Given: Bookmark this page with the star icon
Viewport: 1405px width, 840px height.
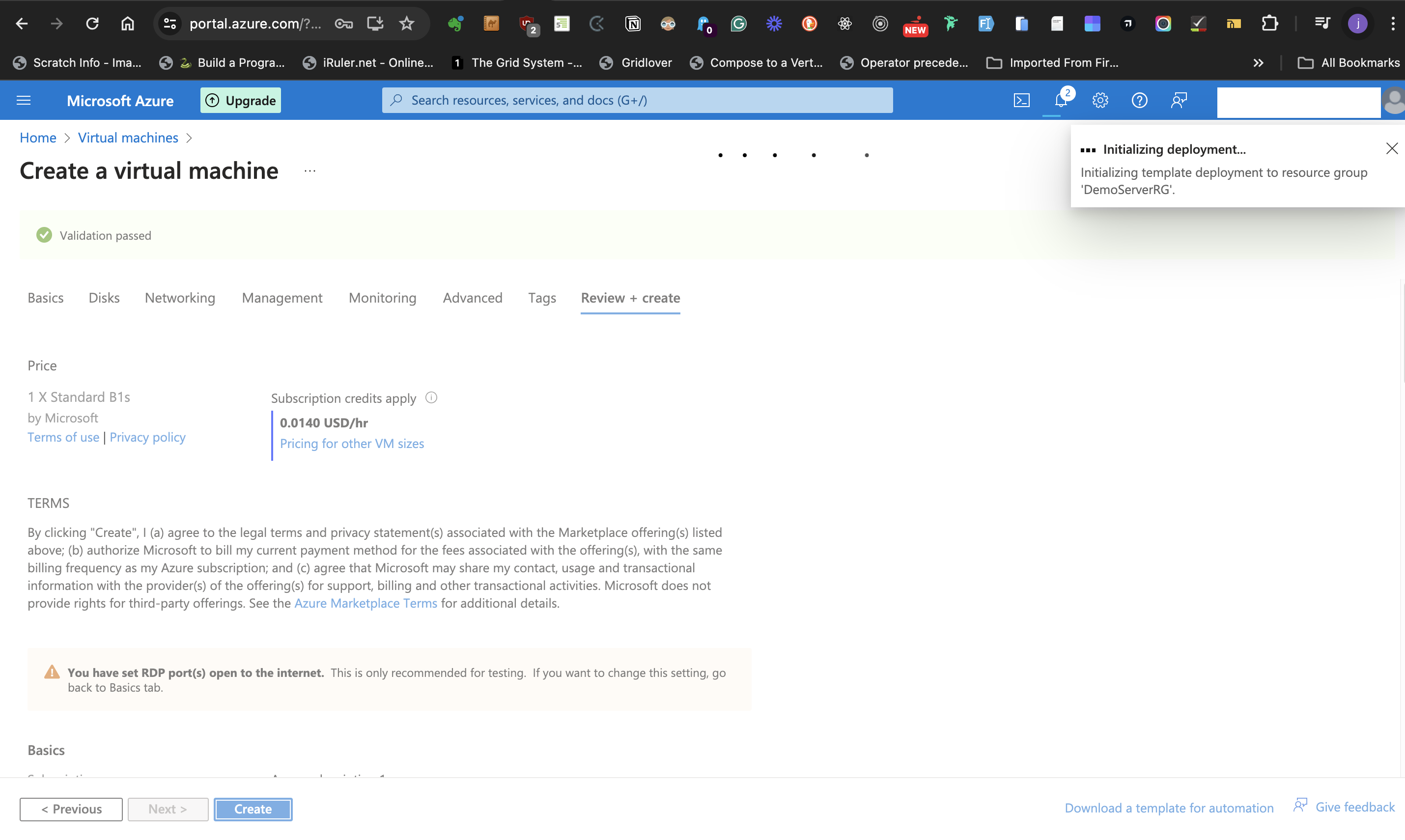Looking at the screenshot, I should (x=406, y=24).
